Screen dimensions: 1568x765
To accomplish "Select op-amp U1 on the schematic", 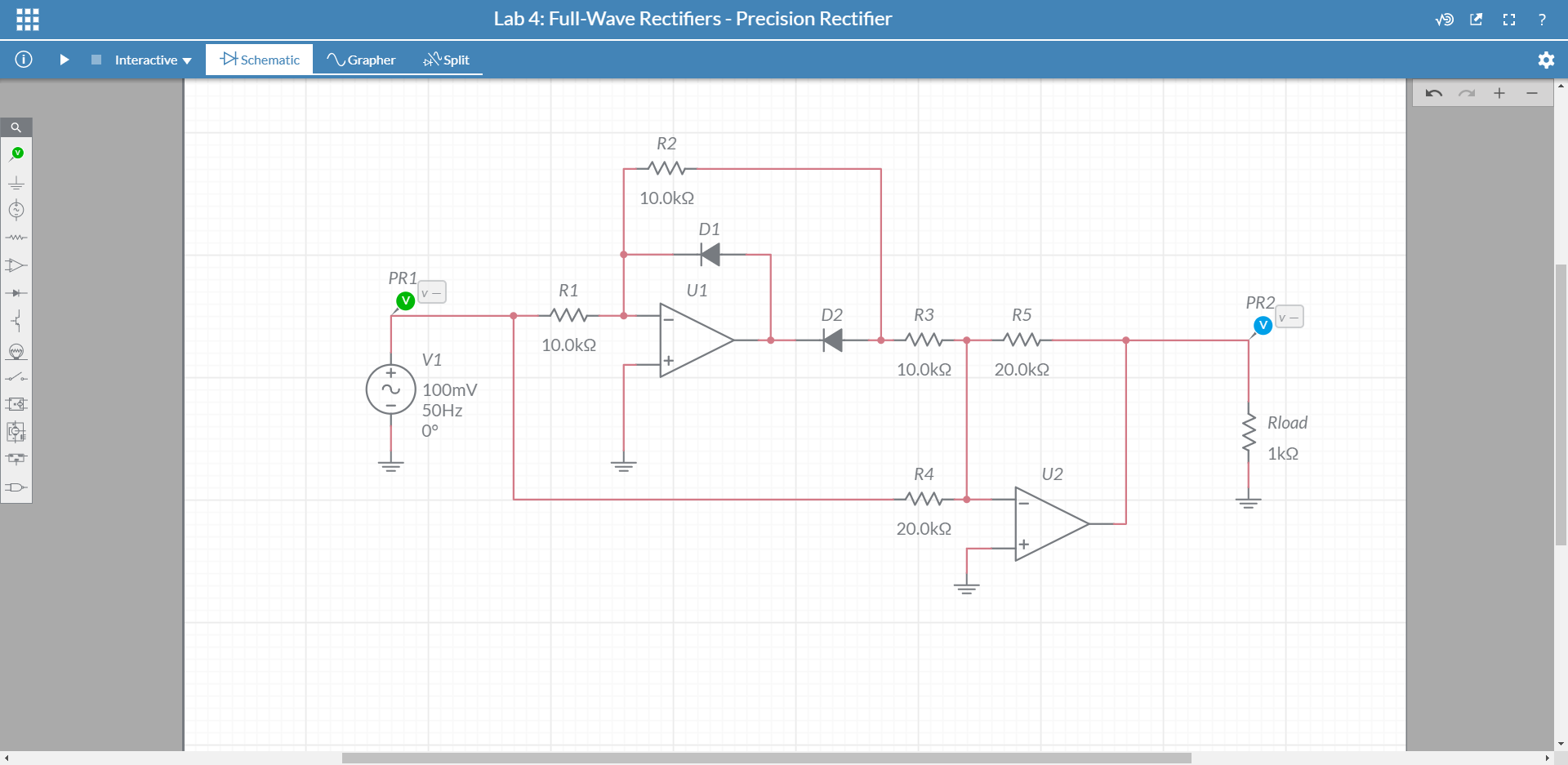I will point(697,340).
